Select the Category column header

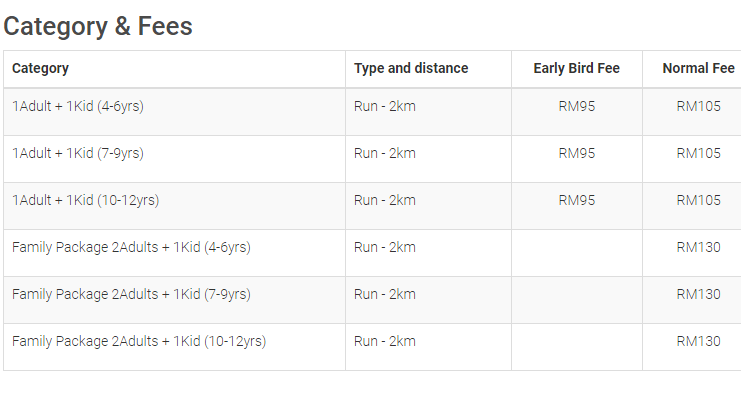click(x=40, y=69)
